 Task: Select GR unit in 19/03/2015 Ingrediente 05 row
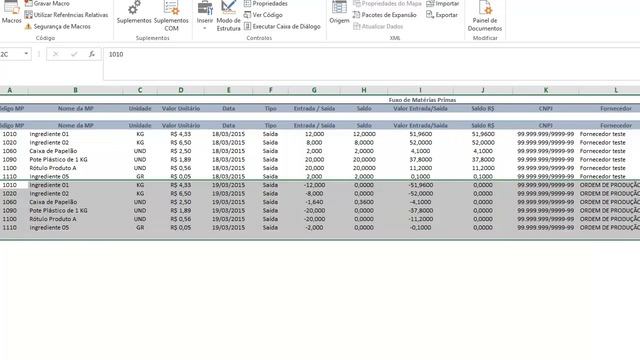(140, 227)
